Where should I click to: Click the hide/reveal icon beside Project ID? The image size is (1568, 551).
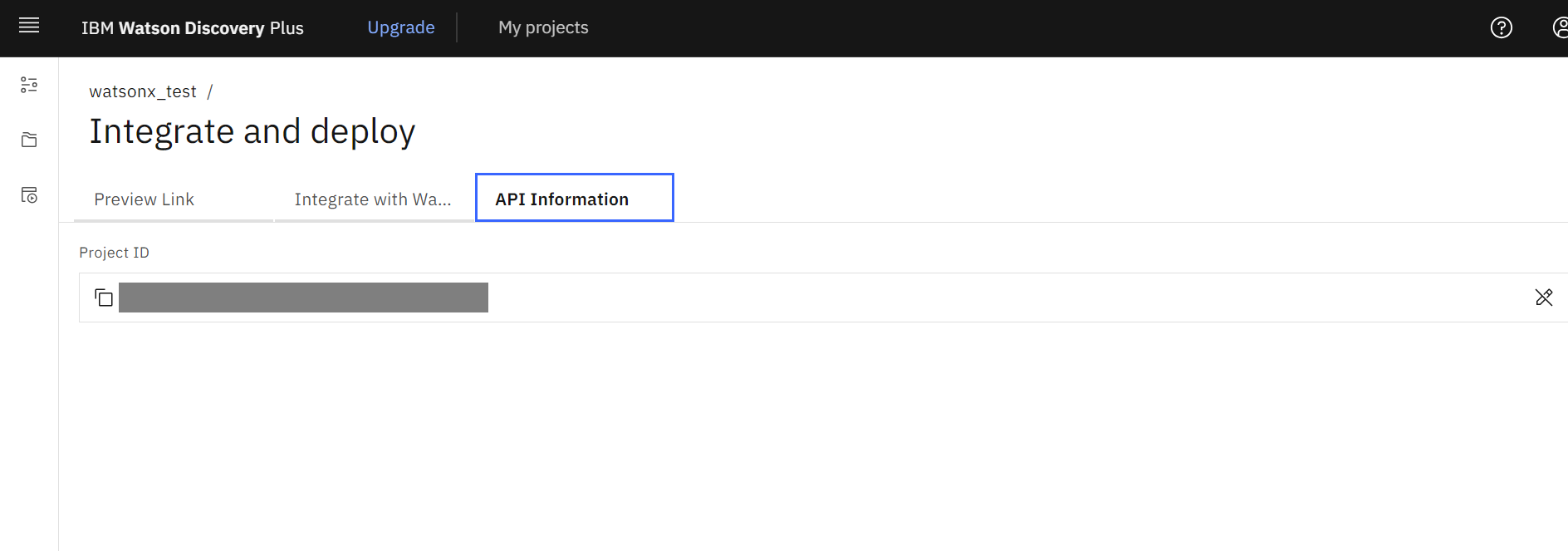pos(1544,298)
